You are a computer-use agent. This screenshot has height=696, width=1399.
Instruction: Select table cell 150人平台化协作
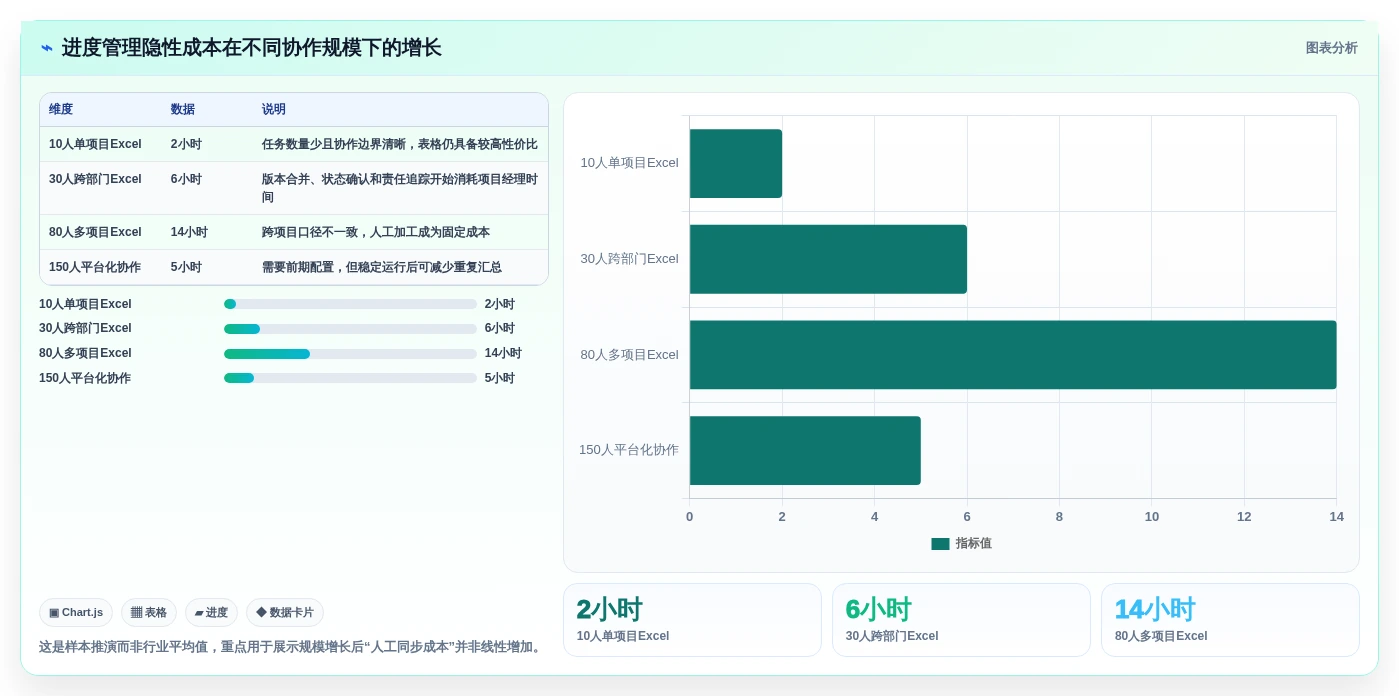point(95,267)
